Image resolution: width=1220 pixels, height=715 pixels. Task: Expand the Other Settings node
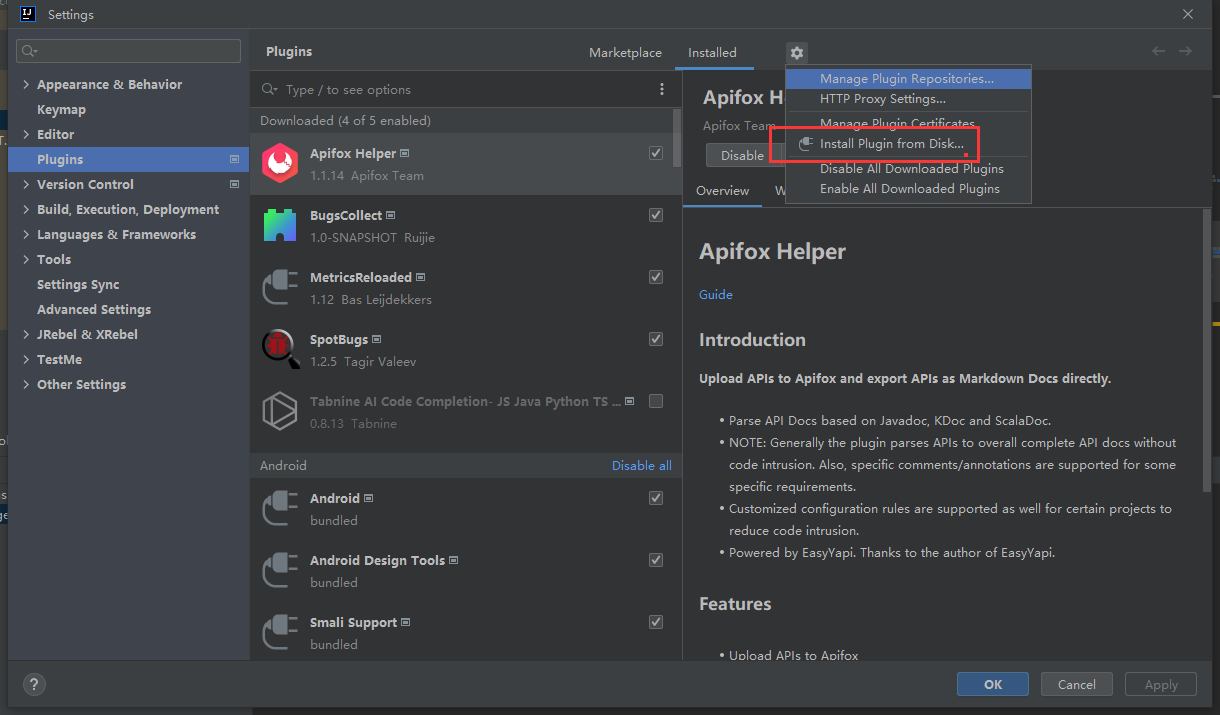[x=26, y=385]
